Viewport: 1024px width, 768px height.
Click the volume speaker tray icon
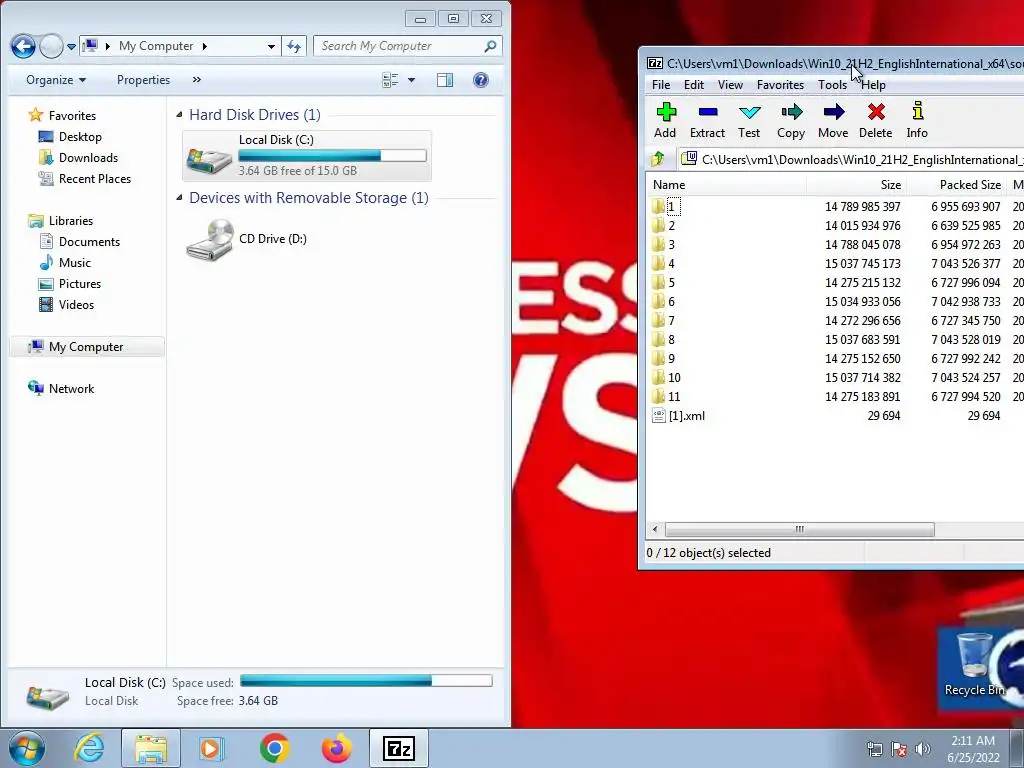923,748
